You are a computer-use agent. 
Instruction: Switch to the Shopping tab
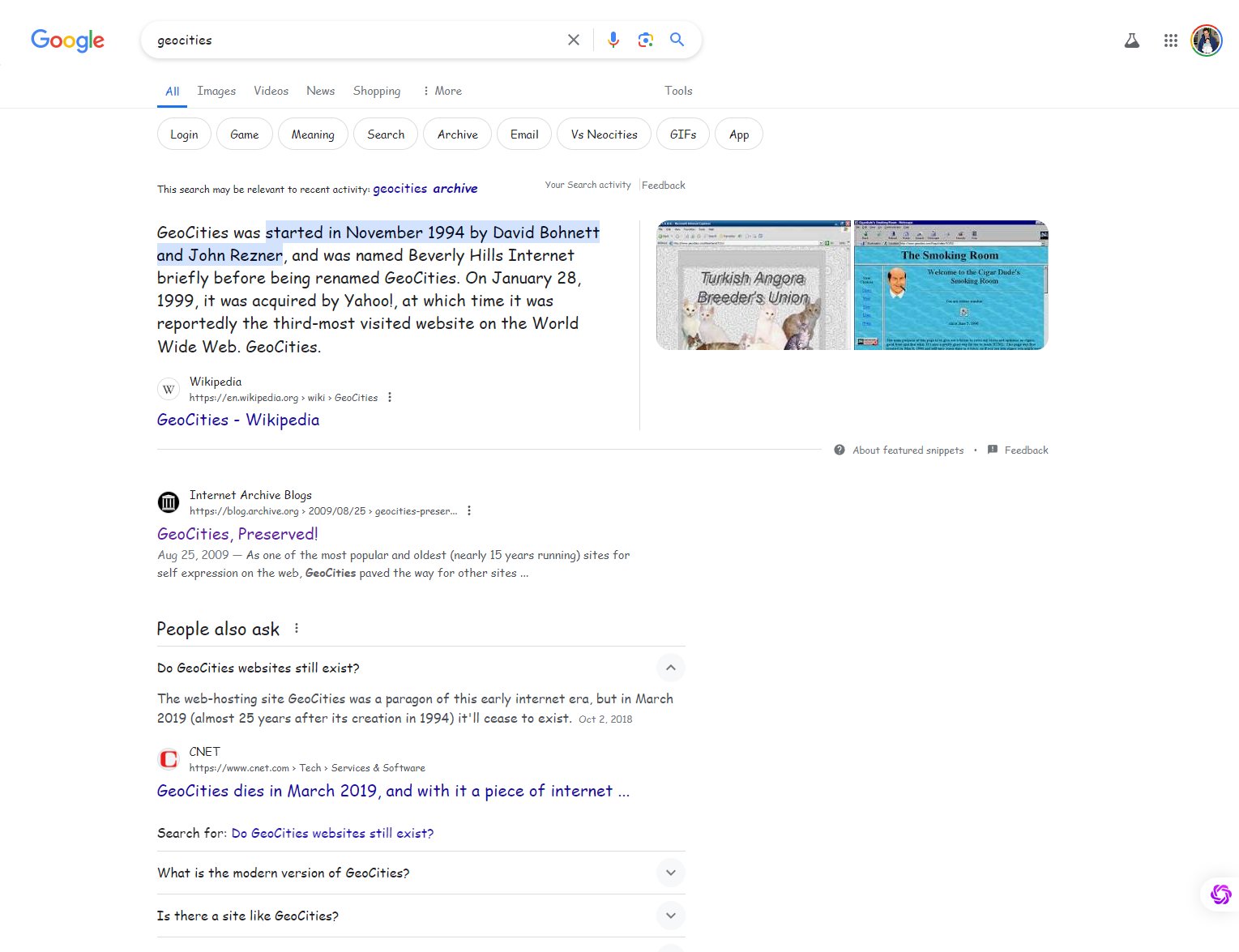click(377, 91)
